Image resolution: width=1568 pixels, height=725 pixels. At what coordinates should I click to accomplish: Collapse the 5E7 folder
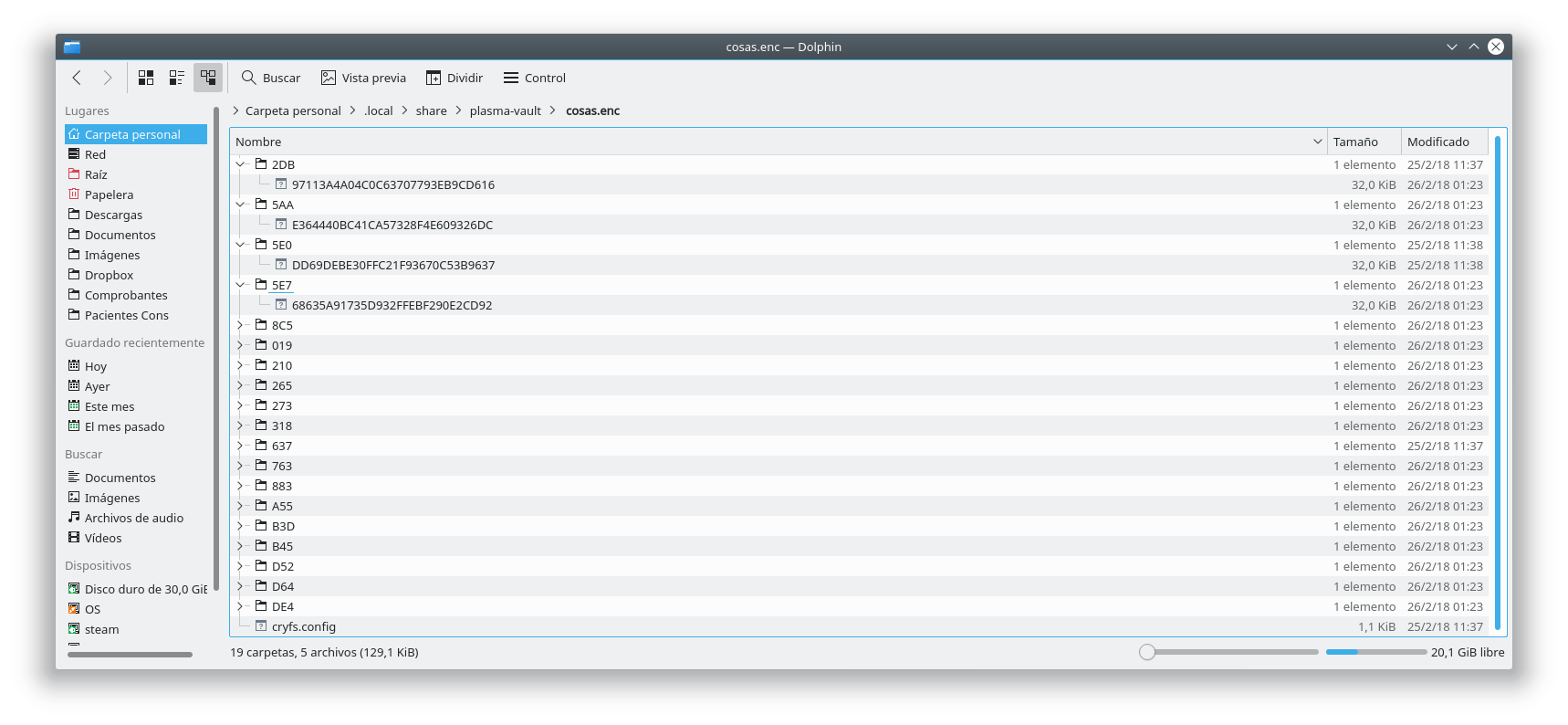point(241,285)
